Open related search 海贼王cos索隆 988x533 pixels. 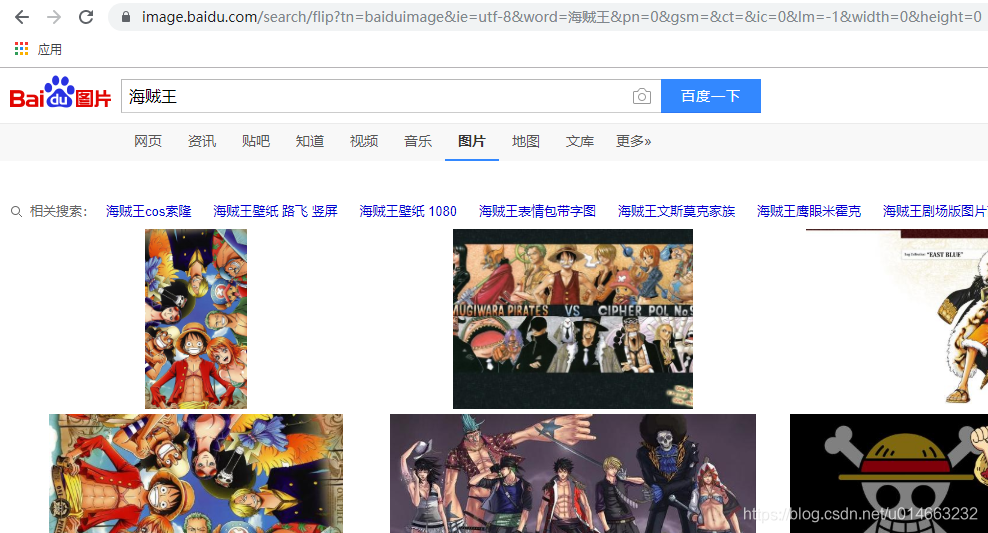[149, 211]
